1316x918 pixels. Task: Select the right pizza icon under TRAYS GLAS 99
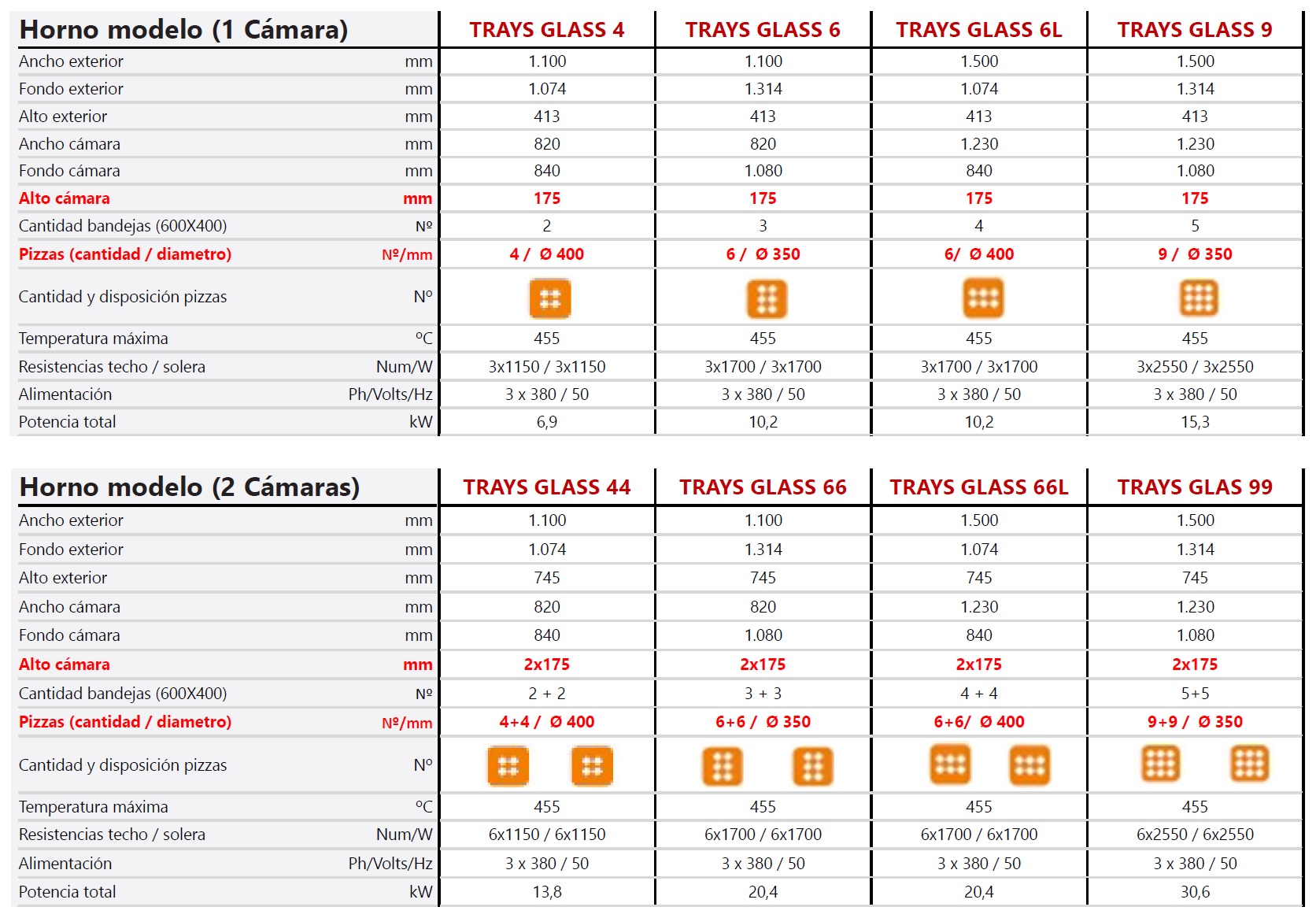pyautogui.click(x=1250, y=763)
